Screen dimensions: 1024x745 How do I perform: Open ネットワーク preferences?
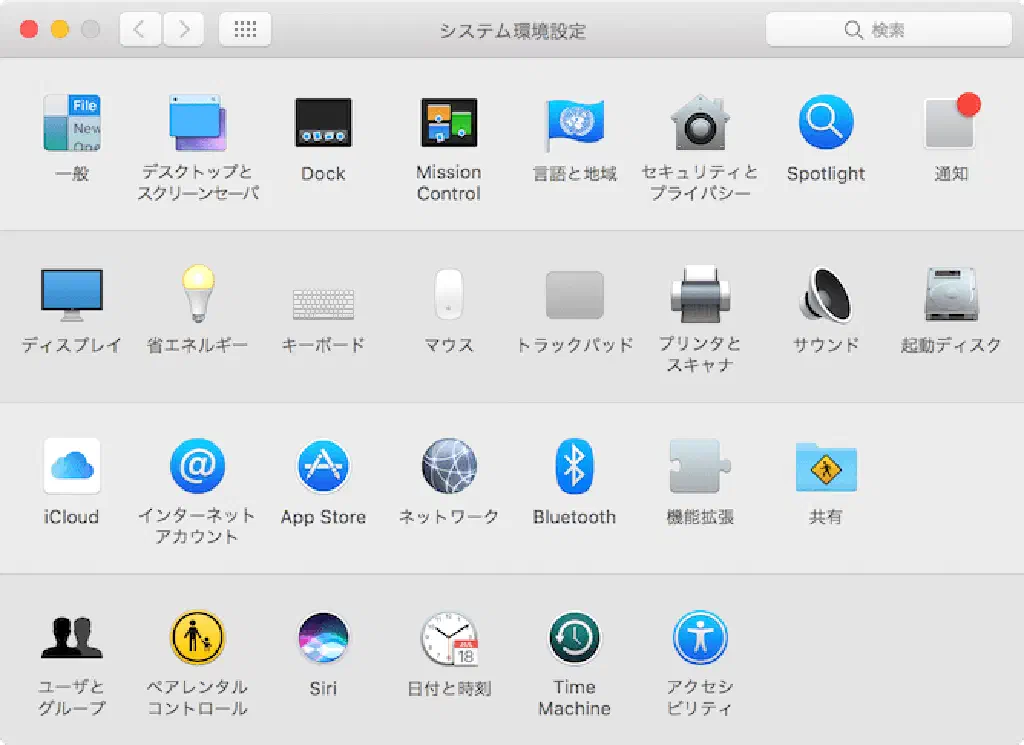coord(448,467)
